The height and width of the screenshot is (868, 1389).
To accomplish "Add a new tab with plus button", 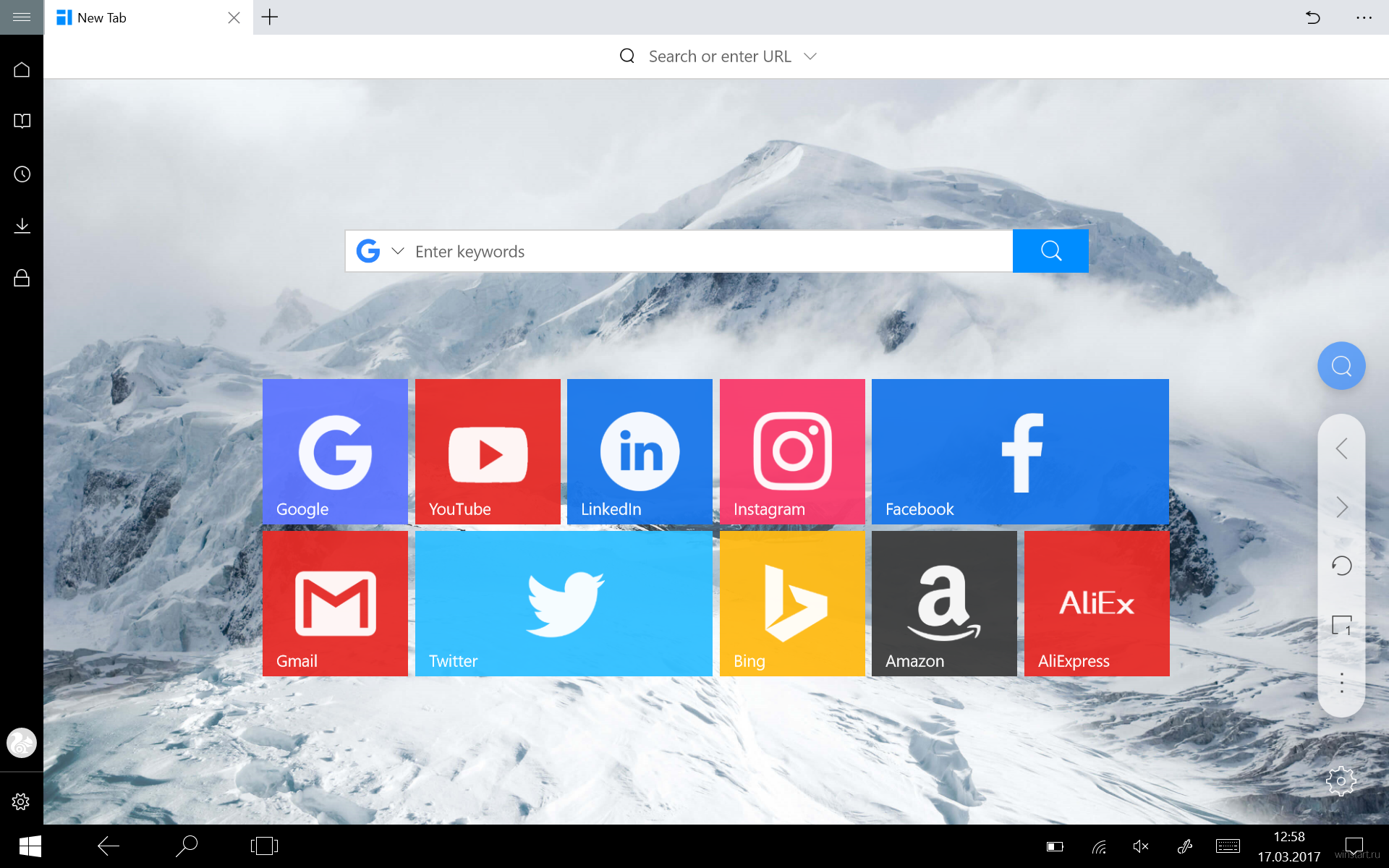I will coord(269,17).
